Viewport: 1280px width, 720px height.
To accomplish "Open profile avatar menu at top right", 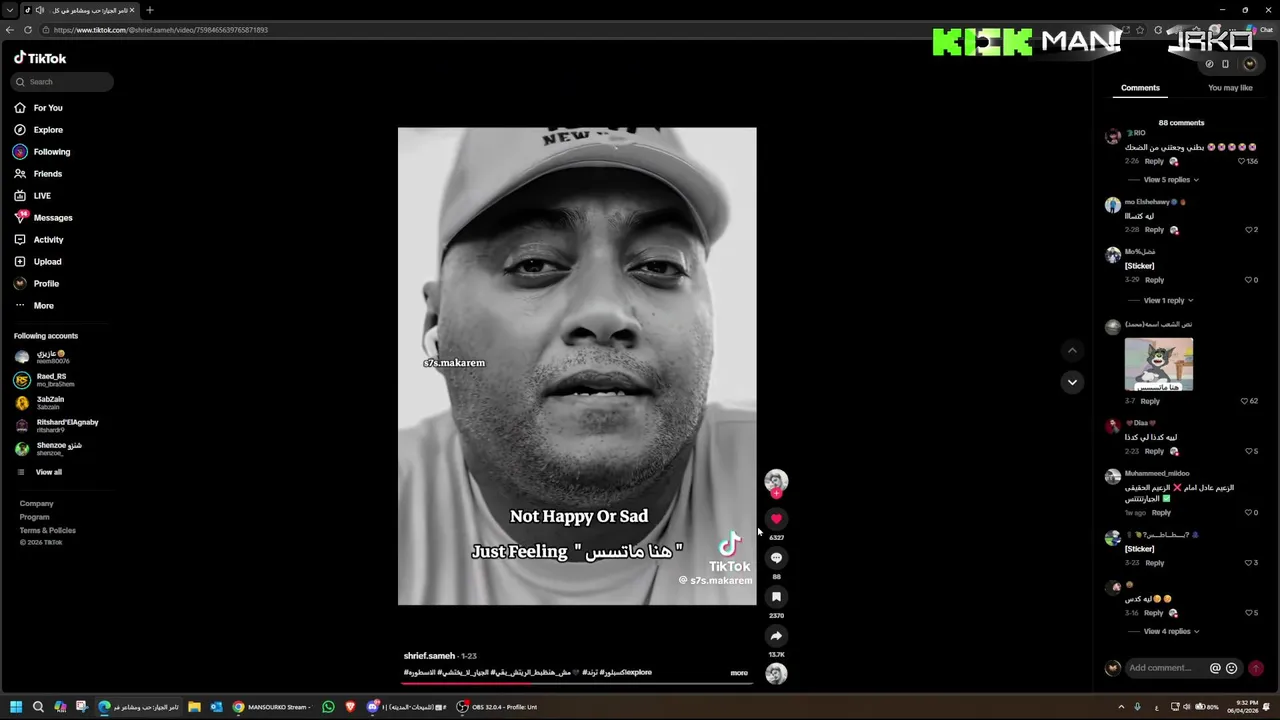I will pos(1249,64).
